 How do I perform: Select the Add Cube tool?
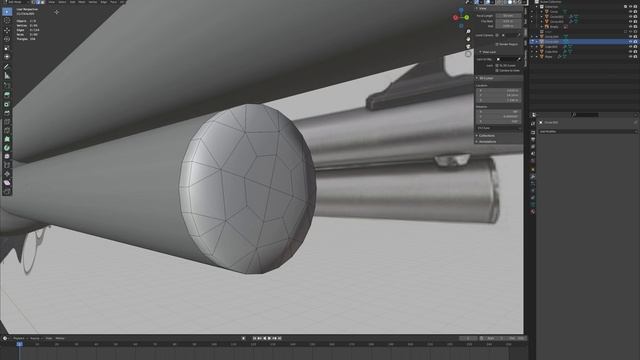pyautogui.click(x=7, y=86)
